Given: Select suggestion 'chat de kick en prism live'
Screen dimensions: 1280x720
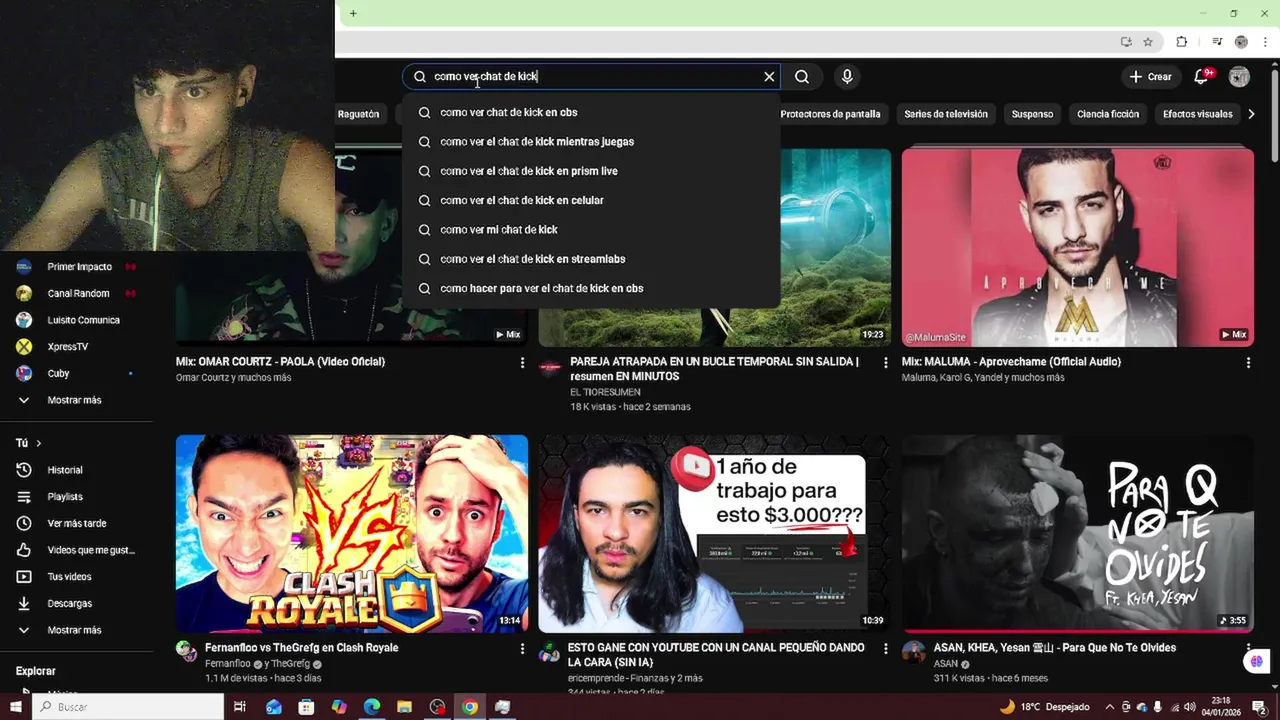Looking at the screenshot, I should (591, 171).
